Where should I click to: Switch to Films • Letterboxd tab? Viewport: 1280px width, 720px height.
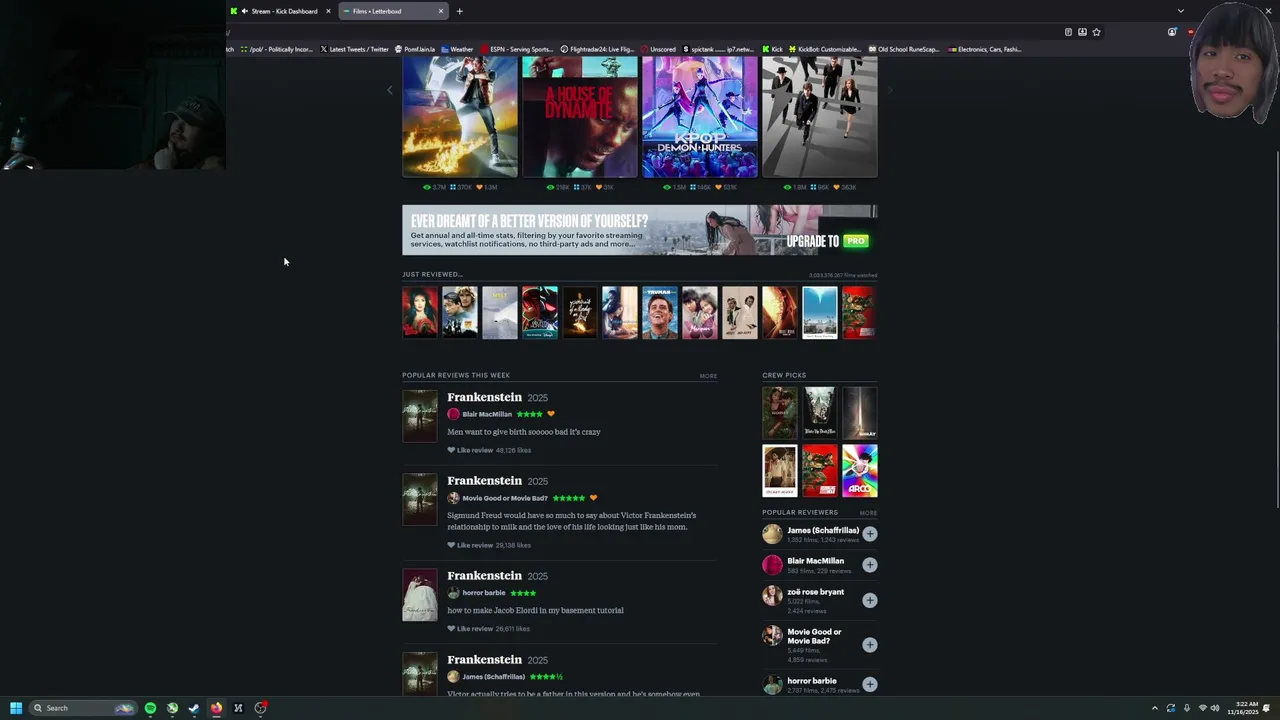tap(393, 11)
